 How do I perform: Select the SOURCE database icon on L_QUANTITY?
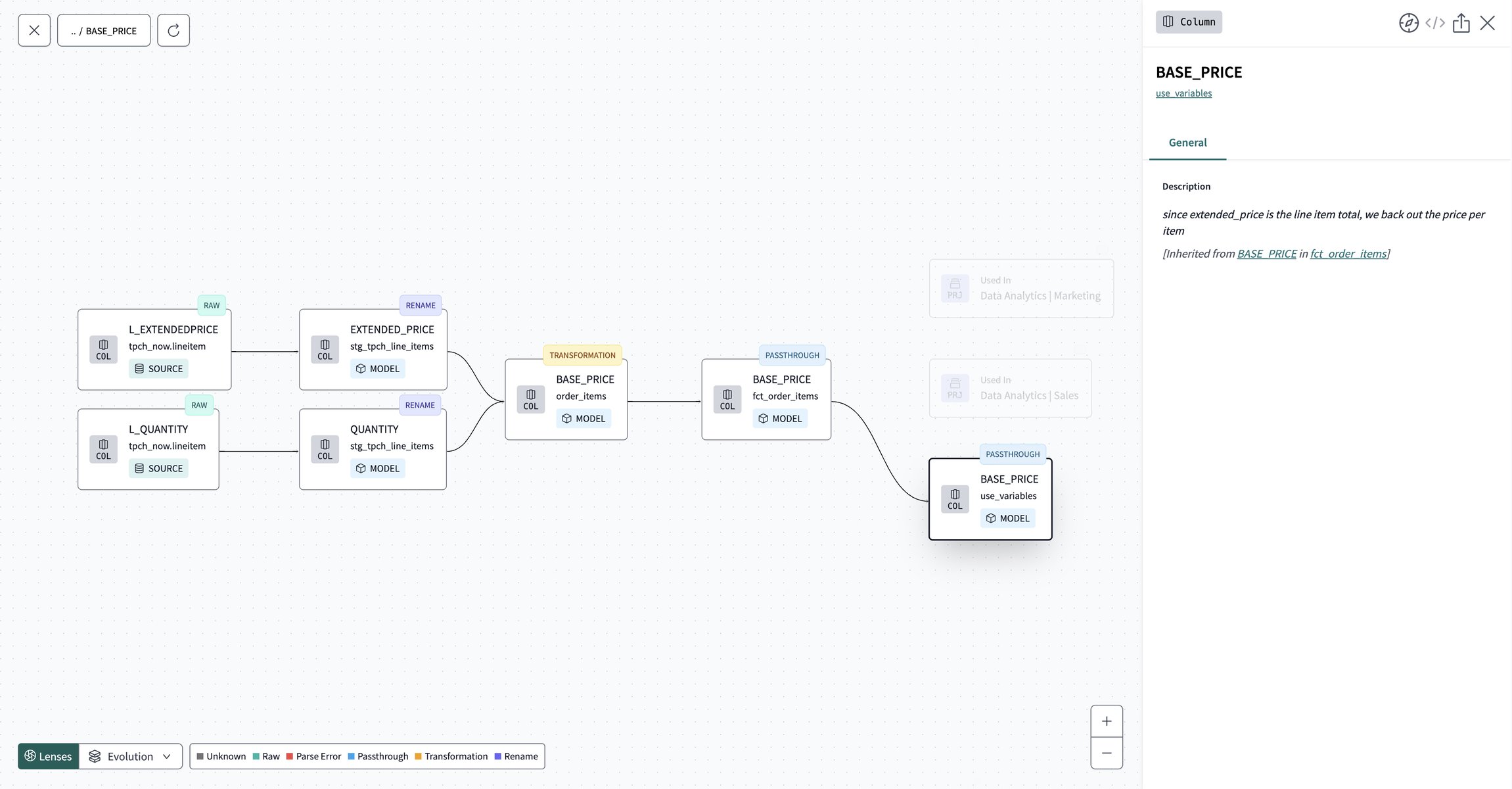[139, 468]
